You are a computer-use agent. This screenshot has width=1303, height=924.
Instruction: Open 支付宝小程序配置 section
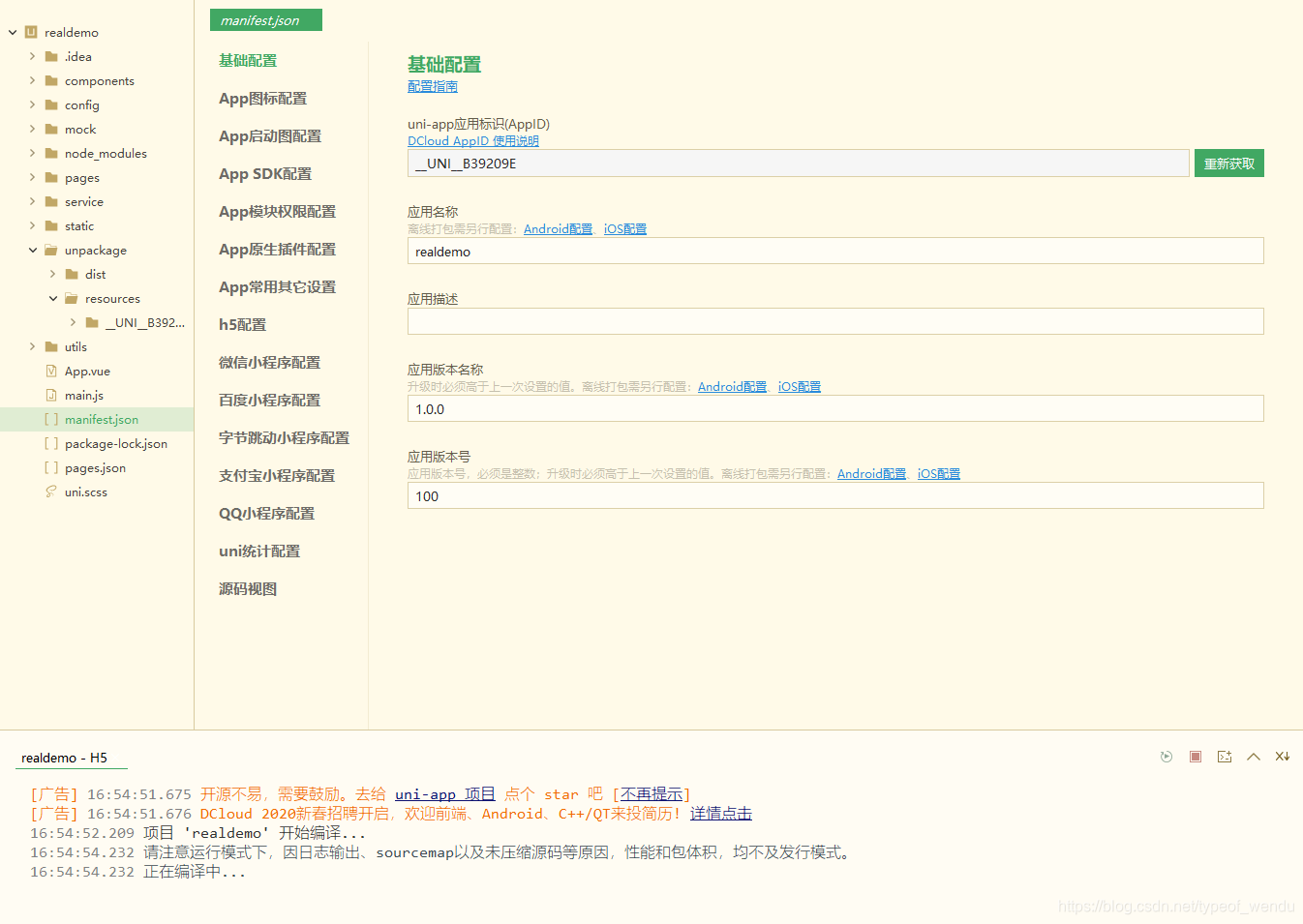click(277, 475)
